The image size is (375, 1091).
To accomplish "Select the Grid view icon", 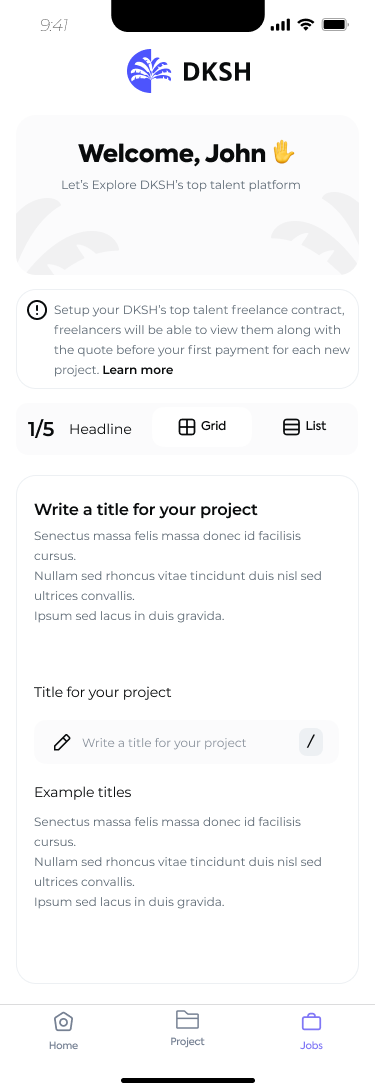I will click(187, 427).
